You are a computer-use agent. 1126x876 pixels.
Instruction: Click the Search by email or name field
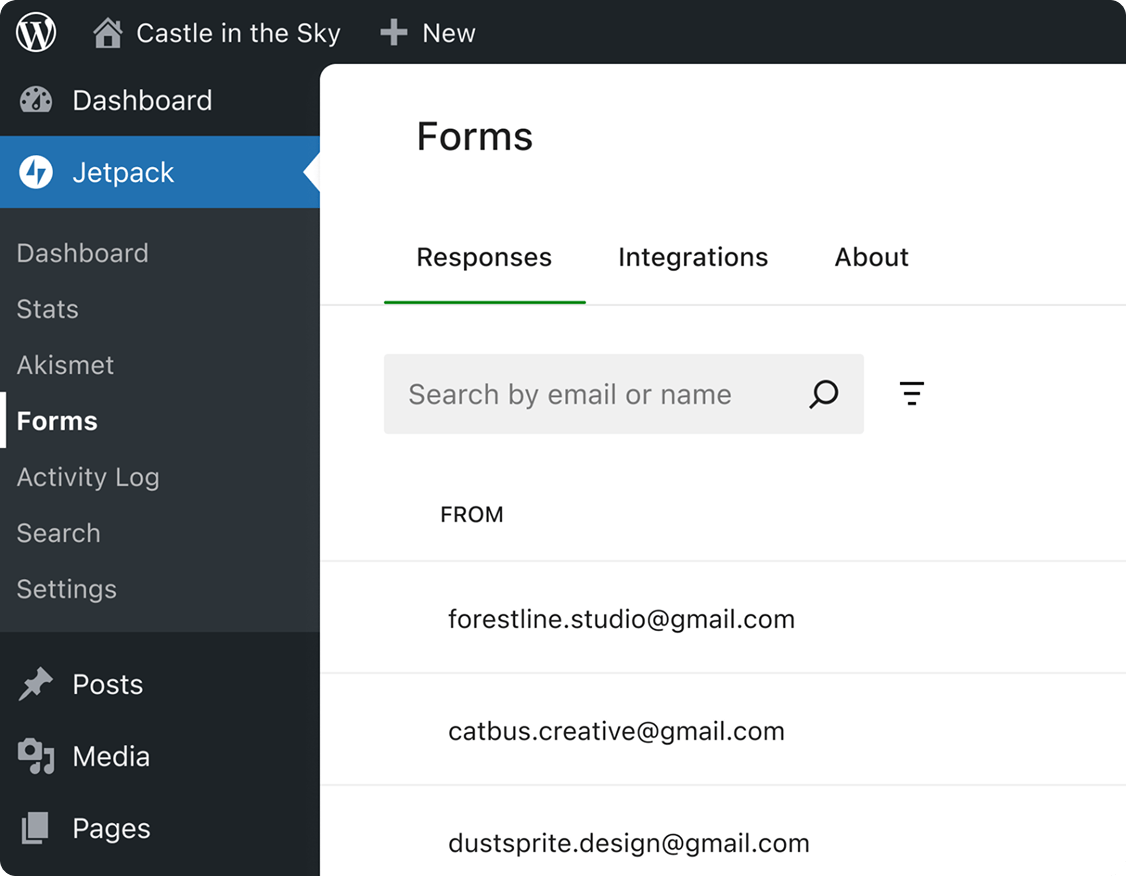590,394
